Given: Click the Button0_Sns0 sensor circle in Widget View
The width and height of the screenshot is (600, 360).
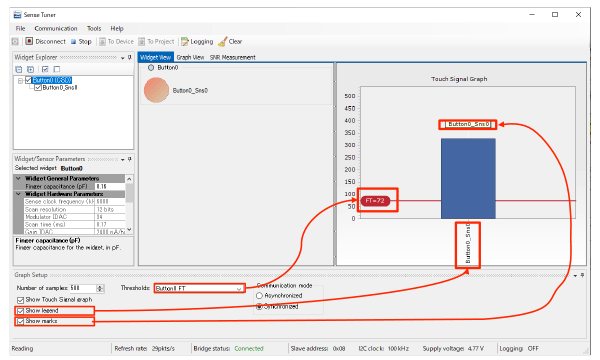Looking at the screenshot, I should pyautogui.click(x=156, y=90).
